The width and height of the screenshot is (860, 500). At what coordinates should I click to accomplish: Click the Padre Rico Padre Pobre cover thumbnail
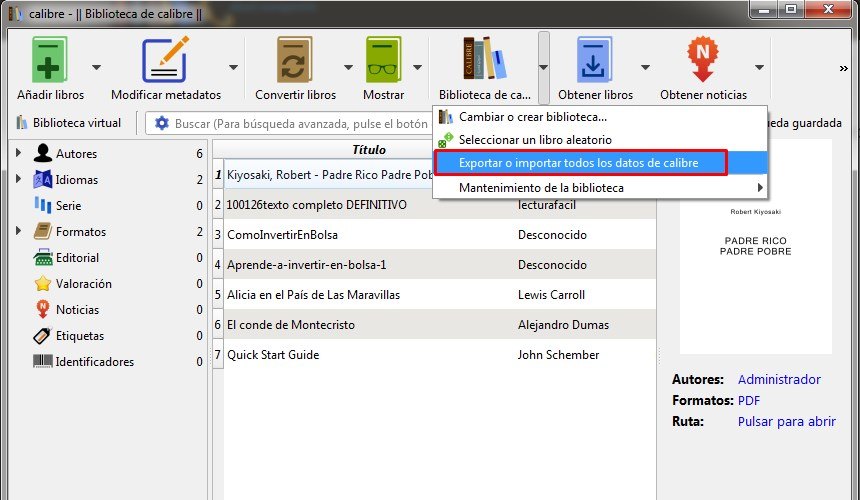(756, 247)
